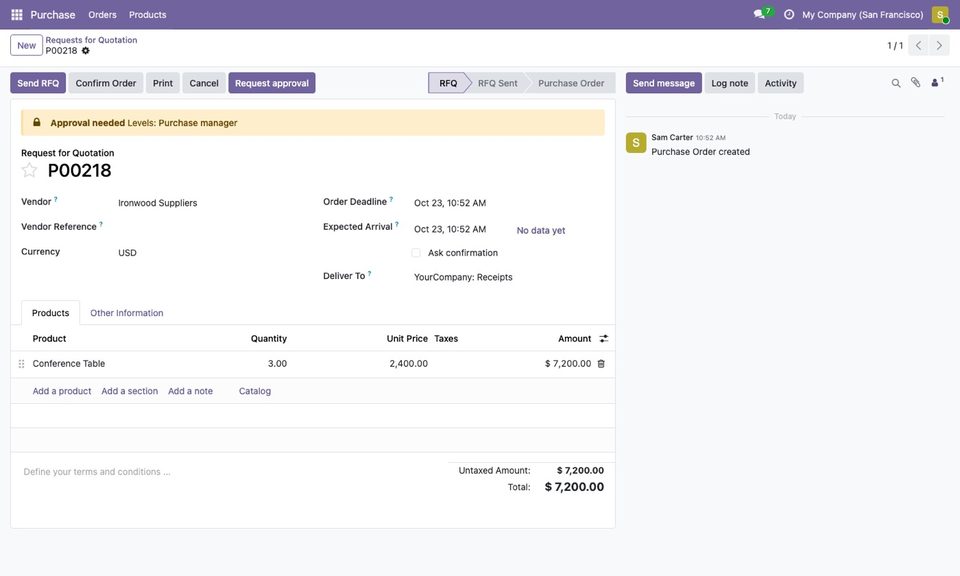
Task: Switch to the Other Information tab
Action: (x=127, y=313)
